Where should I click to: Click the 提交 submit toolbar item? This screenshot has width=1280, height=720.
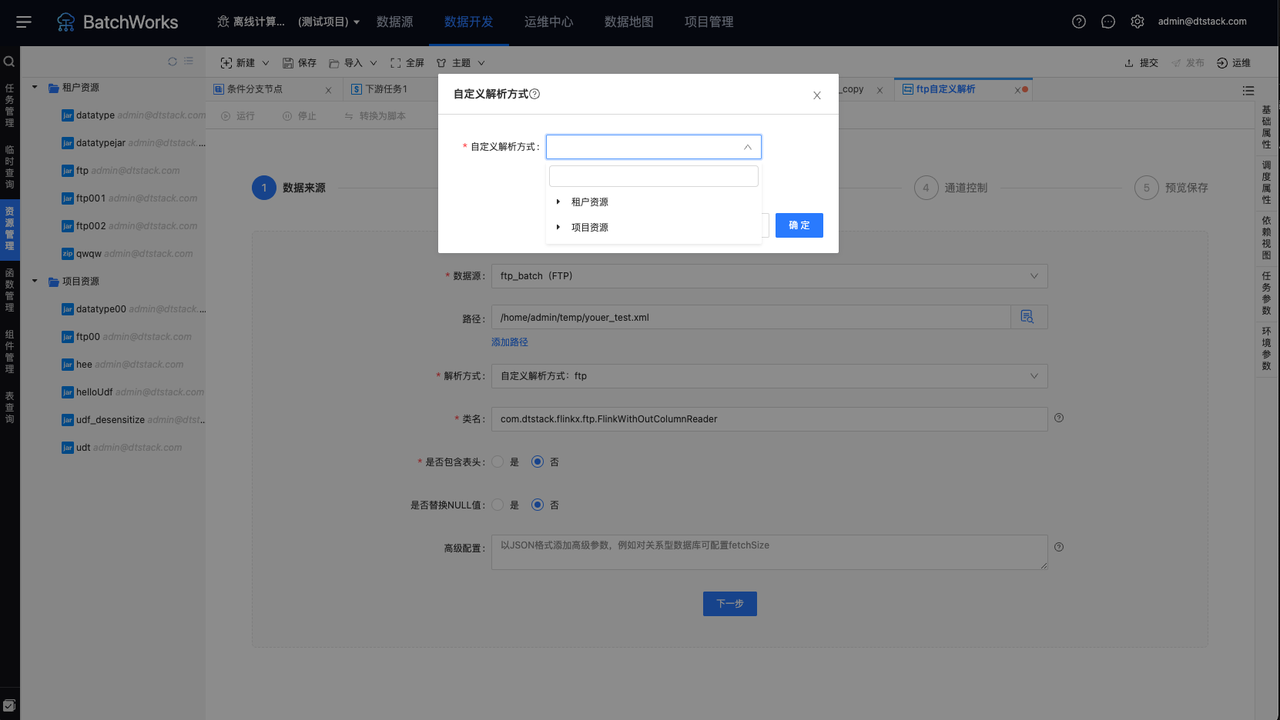tap(1141, 63)
